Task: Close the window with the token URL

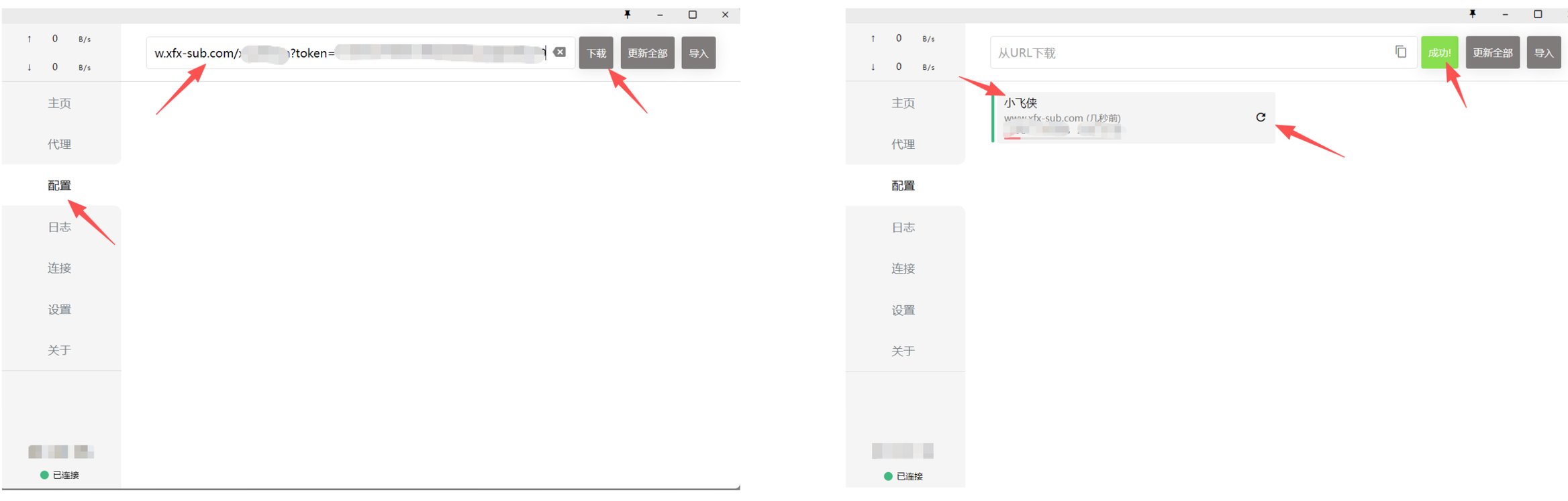Action: click(x=725, y=14)
